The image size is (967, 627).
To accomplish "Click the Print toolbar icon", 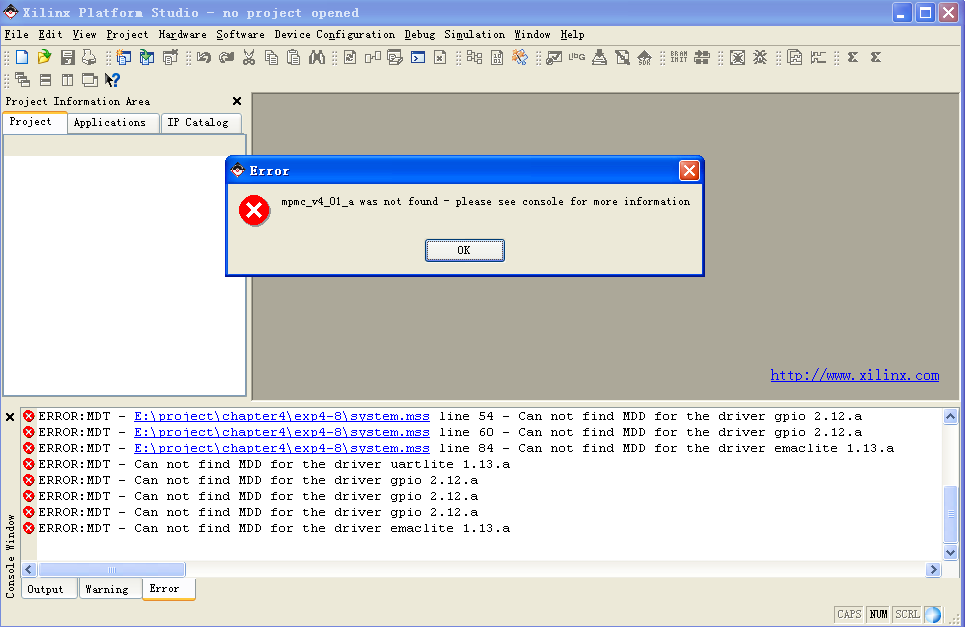I will [x=89, y=57].
